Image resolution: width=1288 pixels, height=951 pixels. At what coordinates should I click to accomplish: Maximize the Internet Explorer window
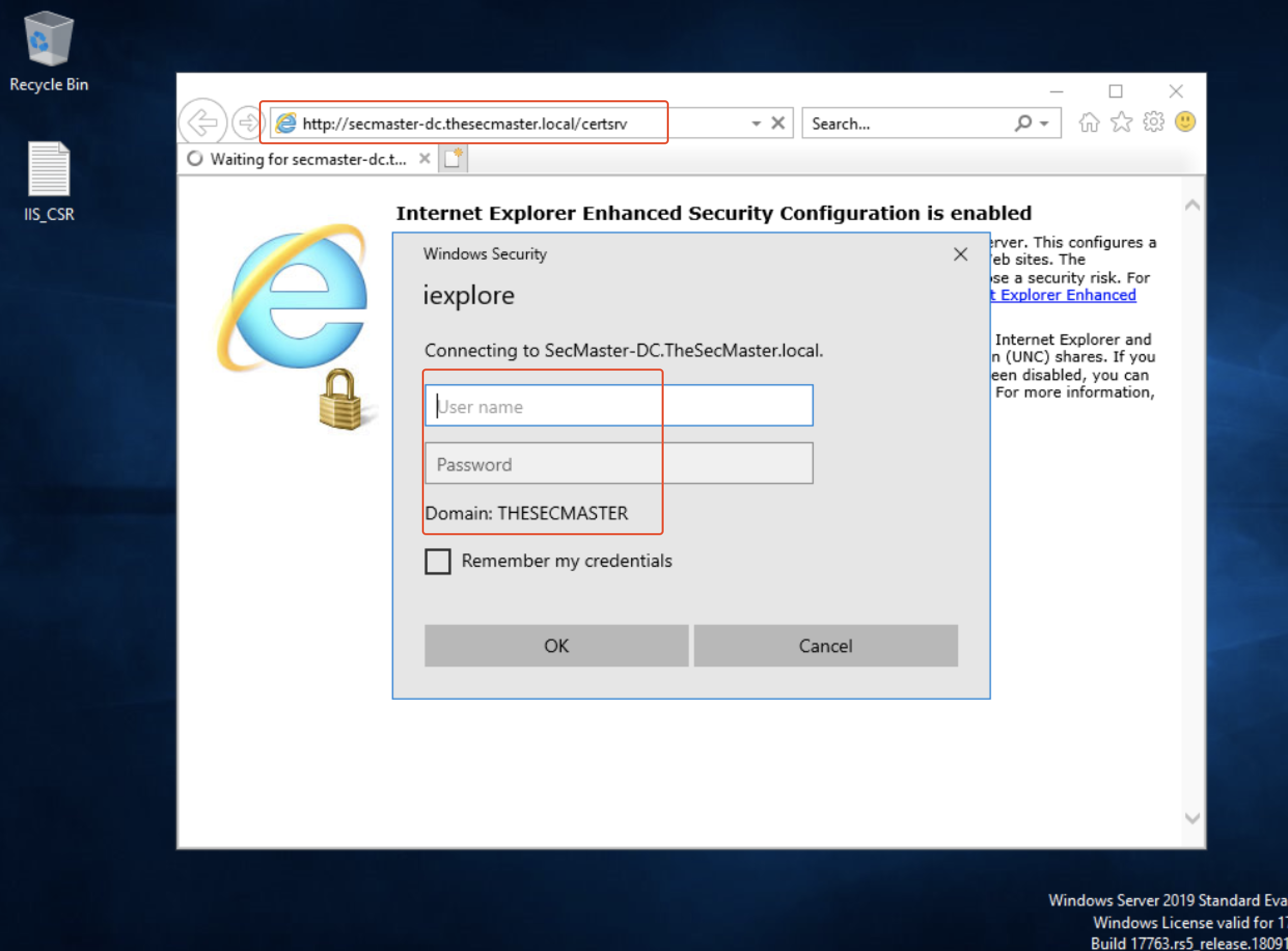tap(1115, 91)
